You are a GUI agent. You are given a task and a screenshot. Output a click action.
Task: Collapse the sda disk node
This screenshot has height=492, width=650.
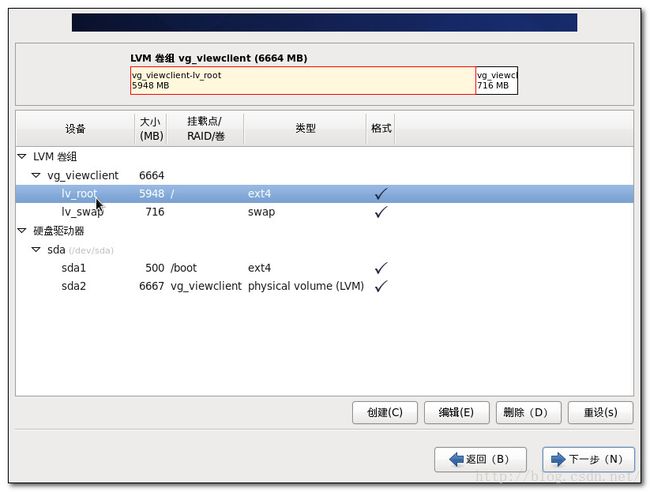pos(36,250)
